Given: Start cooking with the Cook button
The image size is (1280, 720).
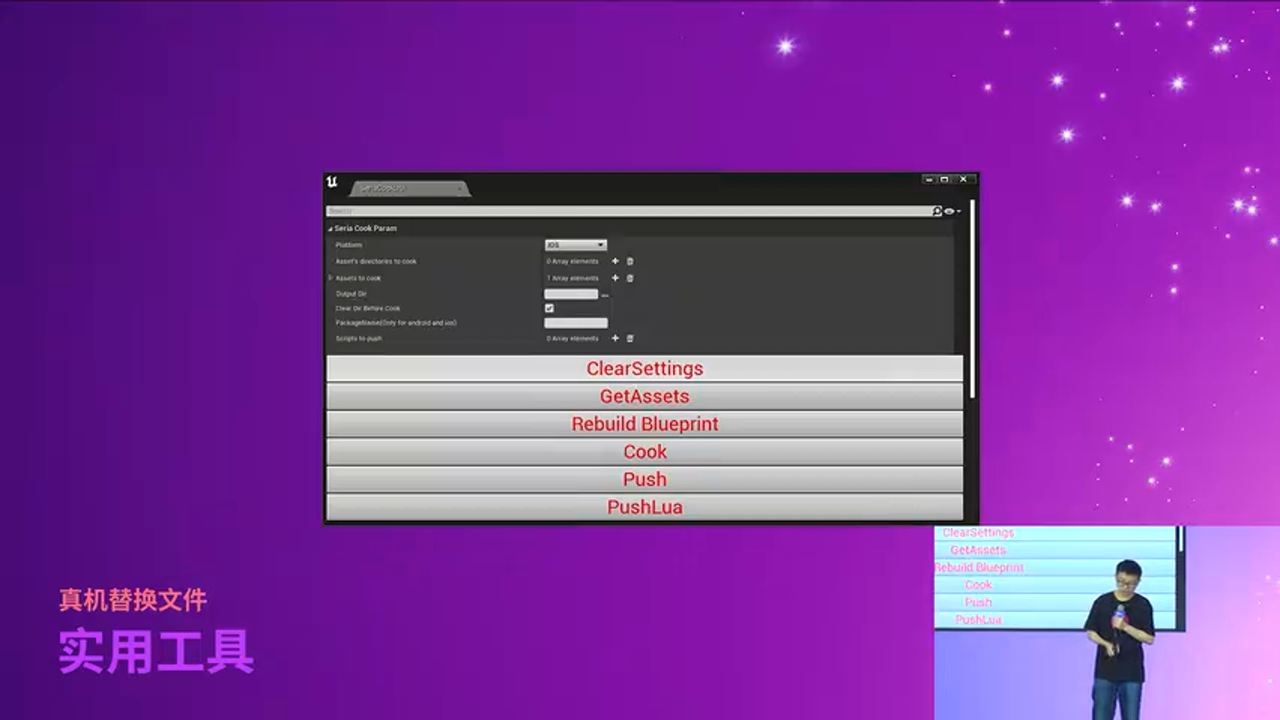Looking at the screenshot, I should [x=644, y=451].
